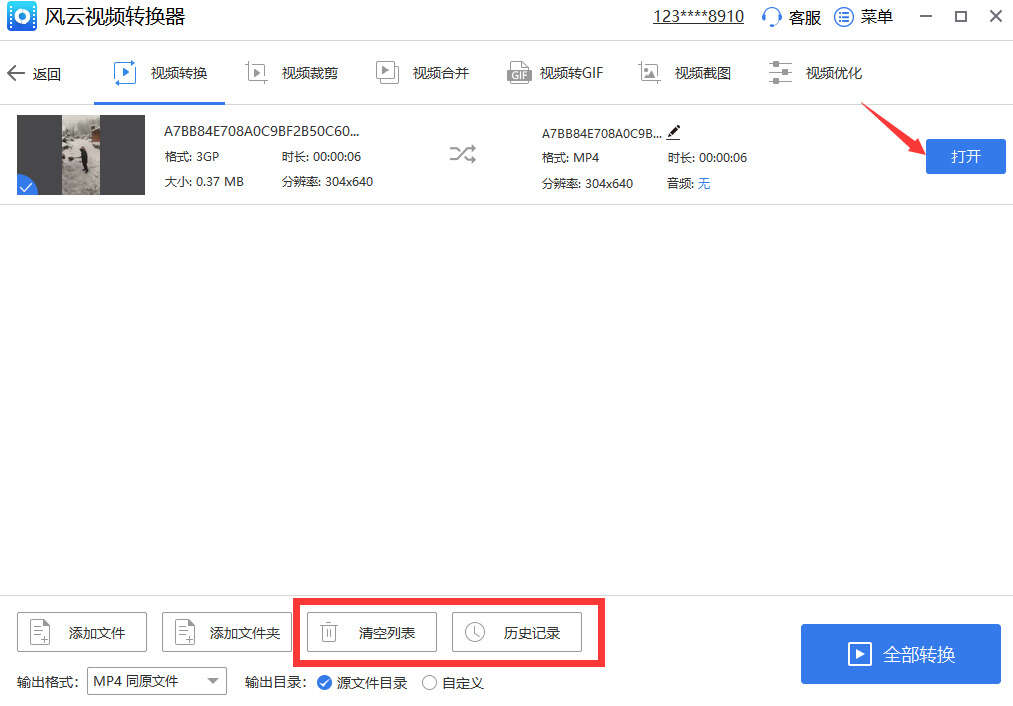1013x706 pixels.
Task: Click the 历史记录 button
Action: 517,632
